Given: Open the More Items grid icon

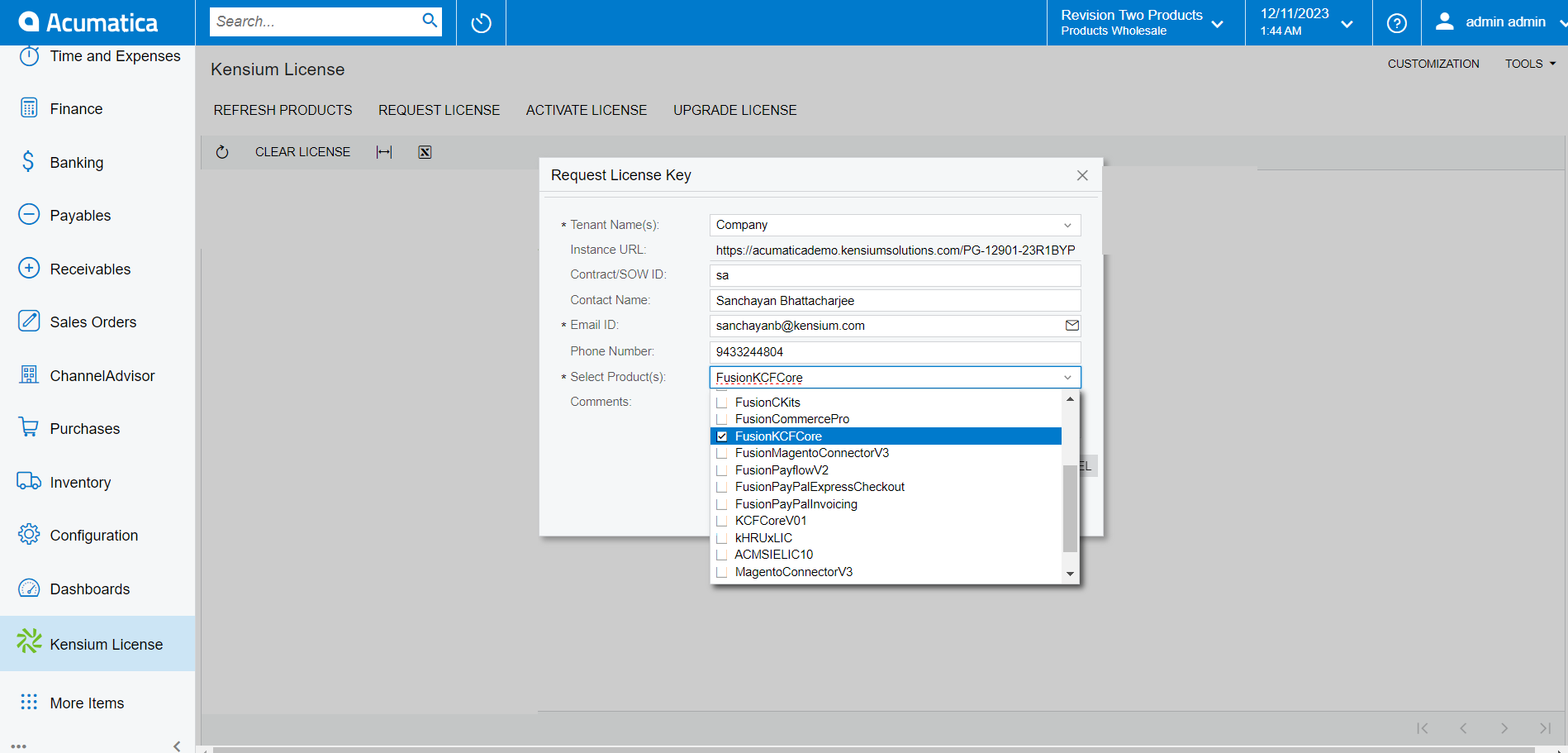Looking at the screenshot, I should click(29, 702).
